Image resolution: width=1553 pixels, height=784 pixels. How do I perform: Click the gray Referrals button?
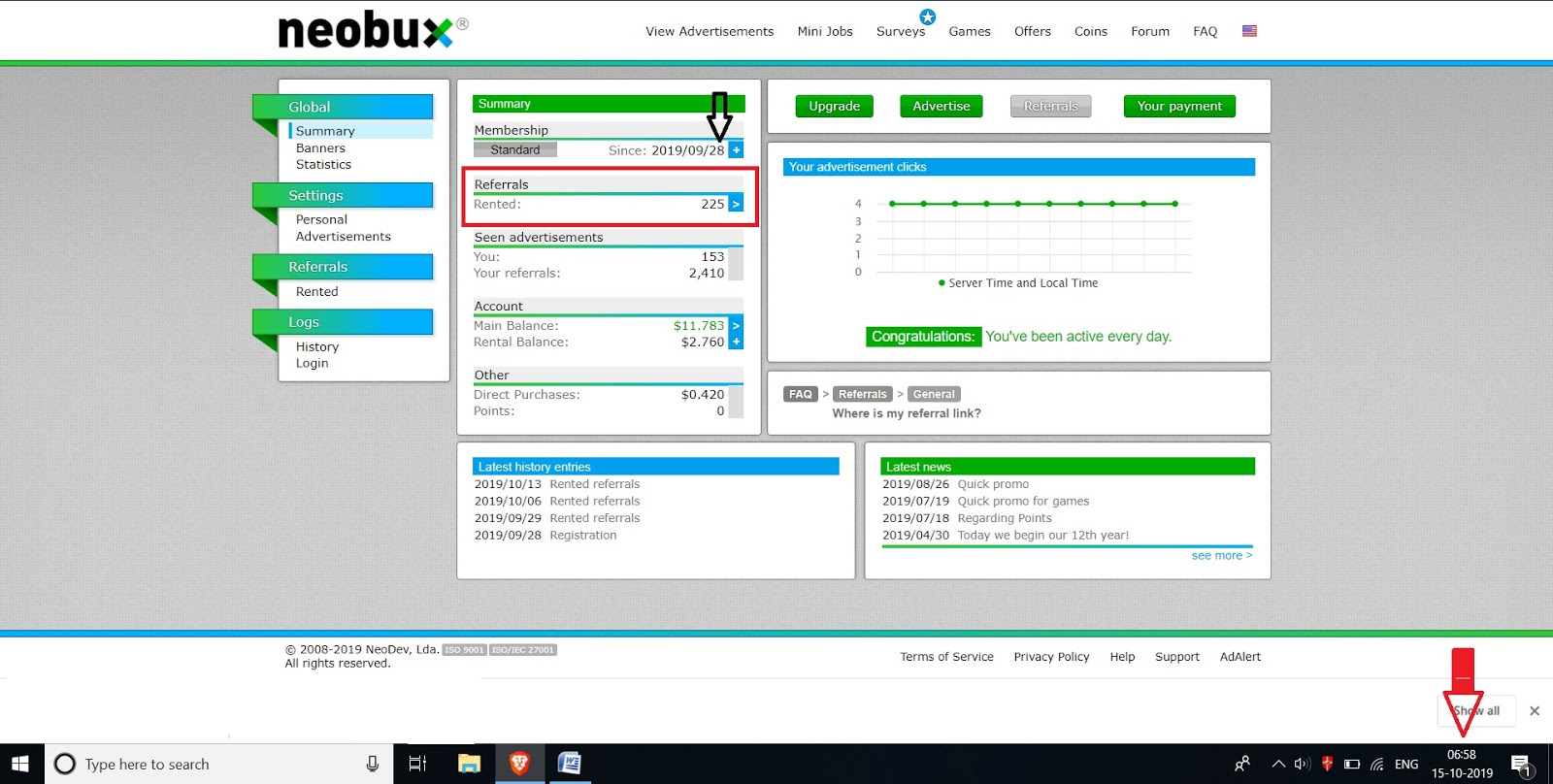tap(1051, 106)
